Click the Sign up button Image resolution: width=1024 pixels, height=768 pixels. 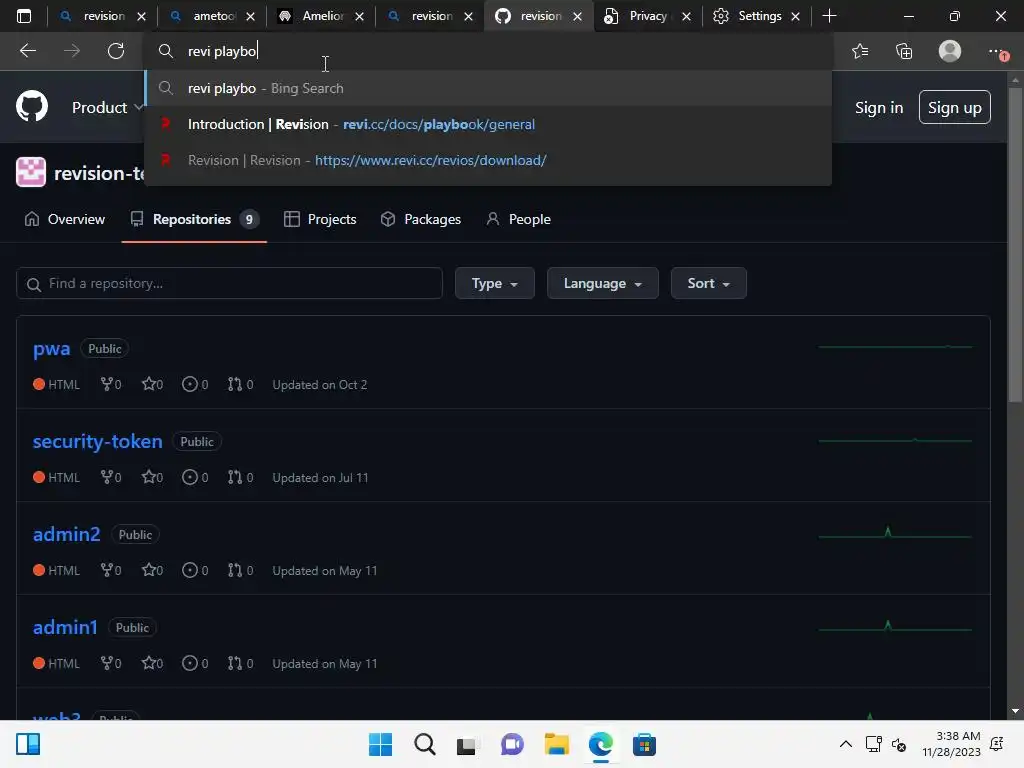tap(954, 108)
